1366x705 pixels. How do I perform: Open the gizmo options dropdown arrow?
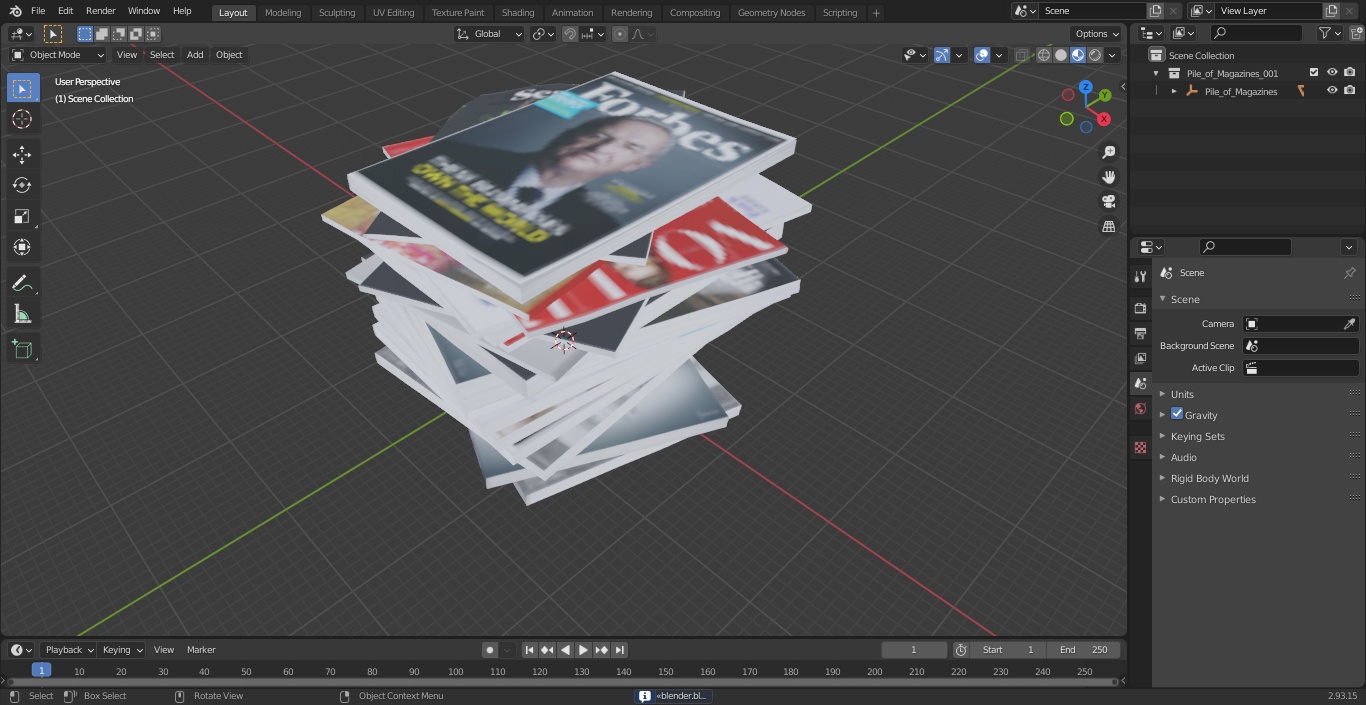(x=959, y=55)
